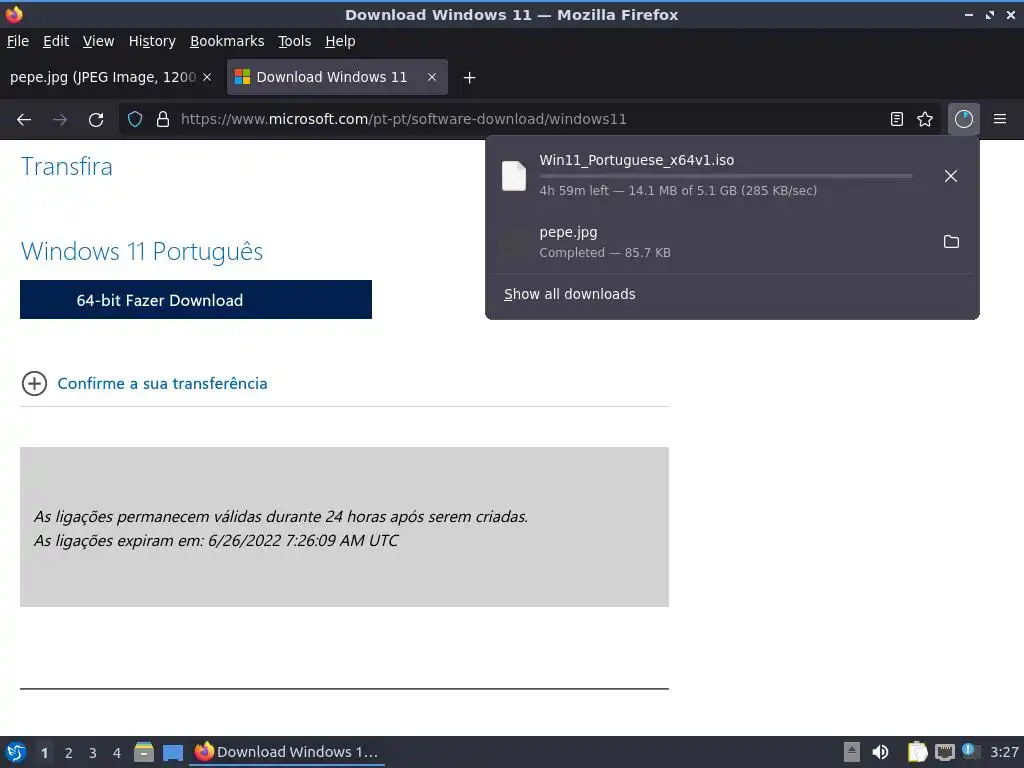Go back using the back arrow
This screenshot has width=1024, height=768.
click(x=24, y=120)
